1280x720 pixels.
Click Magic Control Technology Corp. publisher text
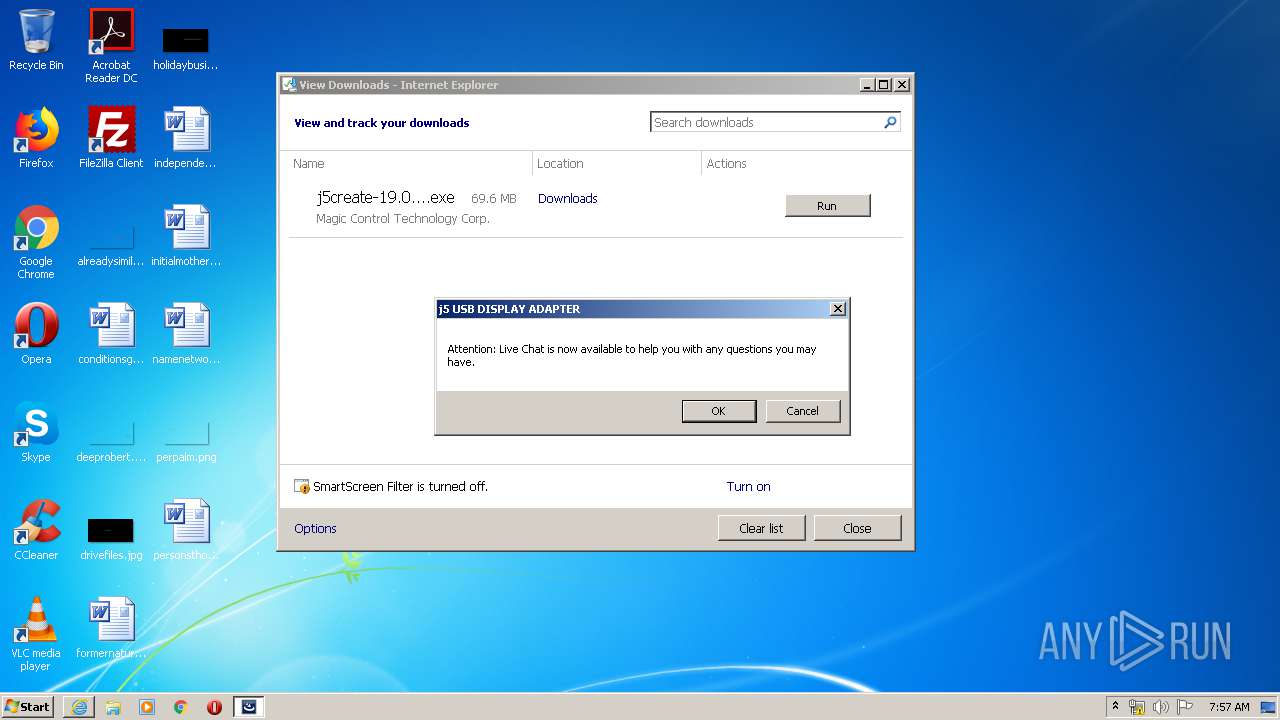pyautogui.click(x=403, y=219)
